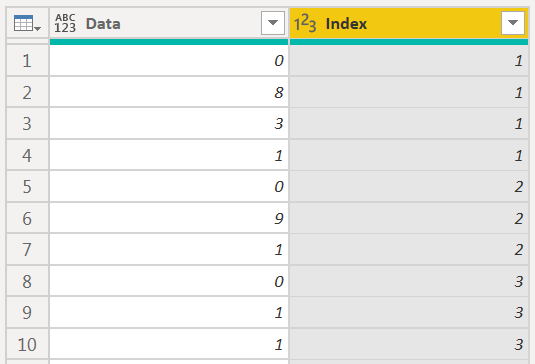This screenshot has width=535, height=364.
Task: Click Data cell in row 1
Action: click(169, 61)
